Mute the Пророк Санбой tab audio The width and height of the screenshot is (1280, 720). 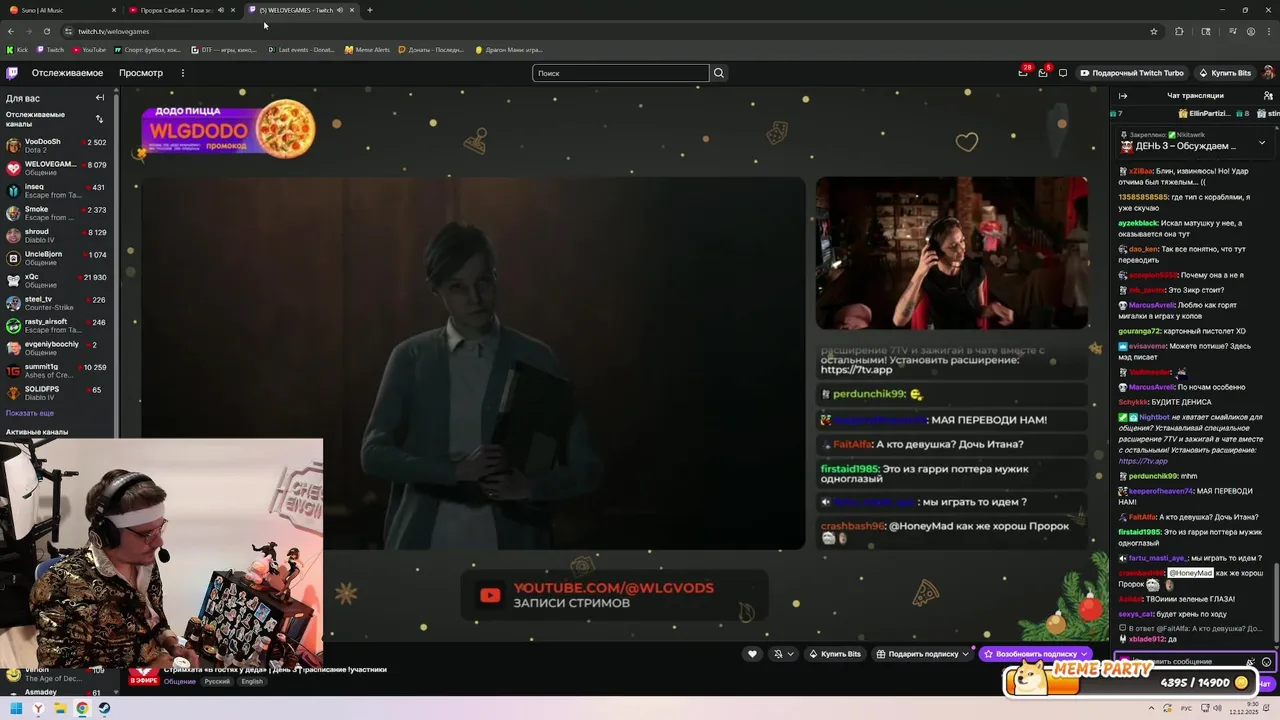pyautogui.click(x=221, y=10)
